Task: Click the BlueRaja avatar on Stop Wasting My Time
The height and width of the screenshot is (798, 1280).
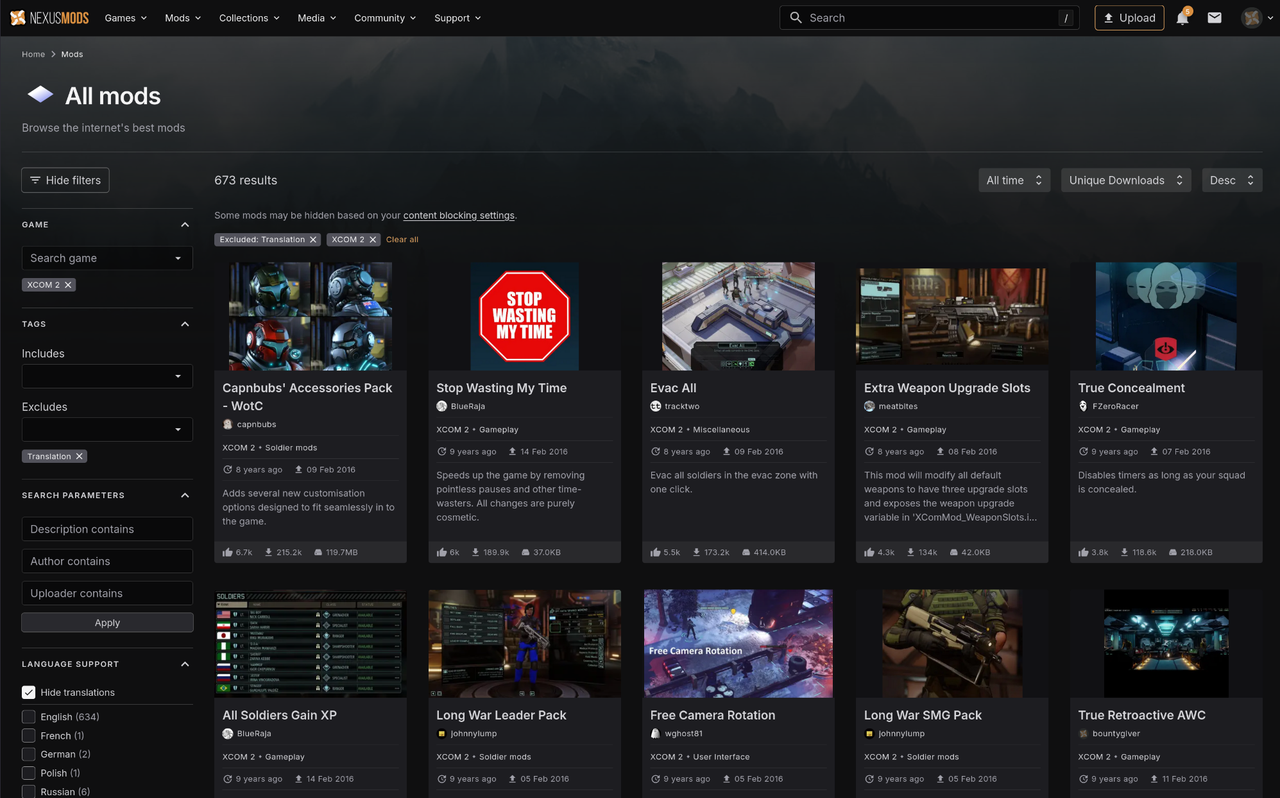Action: pos(442,406)
